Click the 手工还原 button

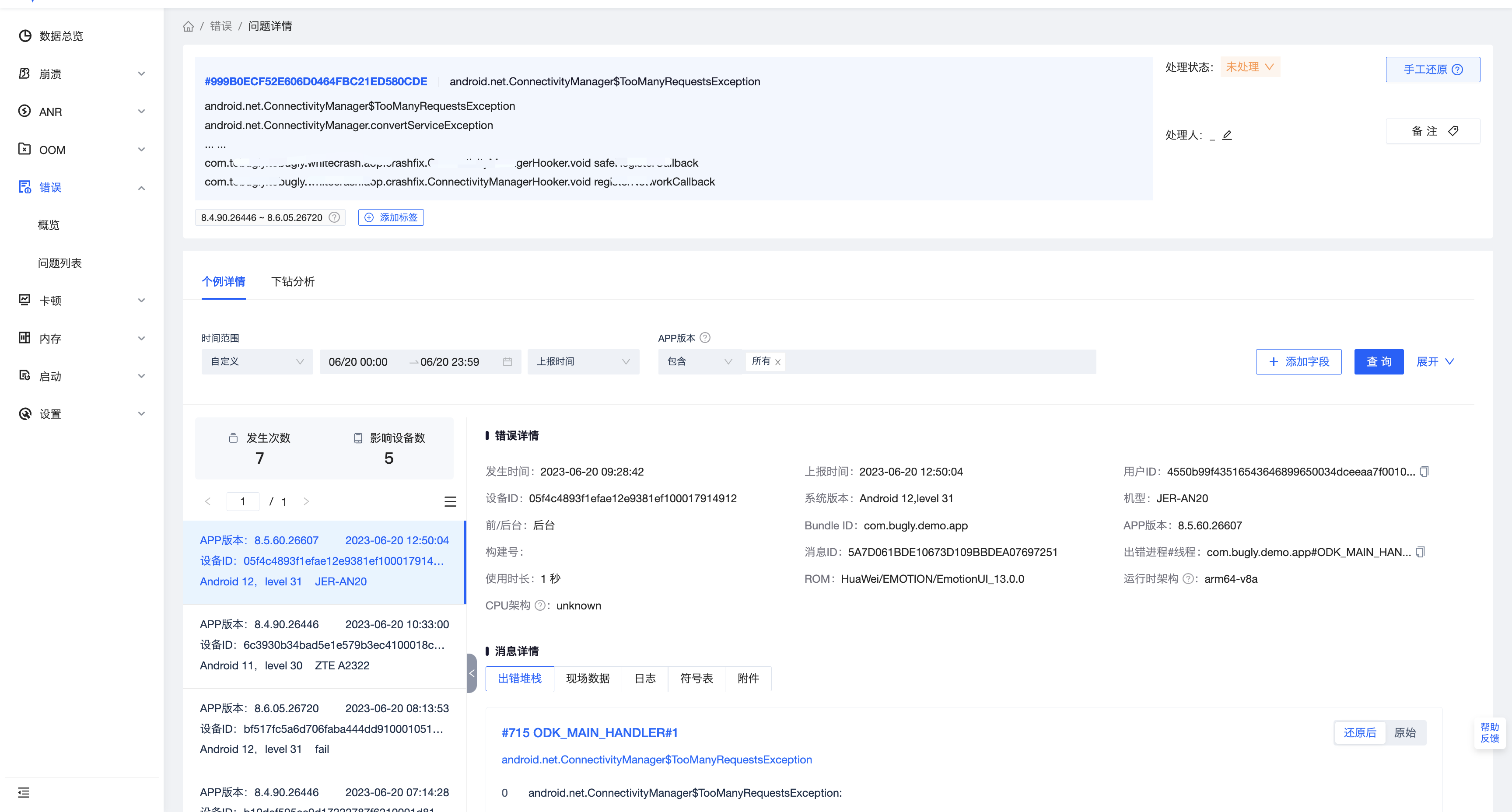tap(1433, 69)
